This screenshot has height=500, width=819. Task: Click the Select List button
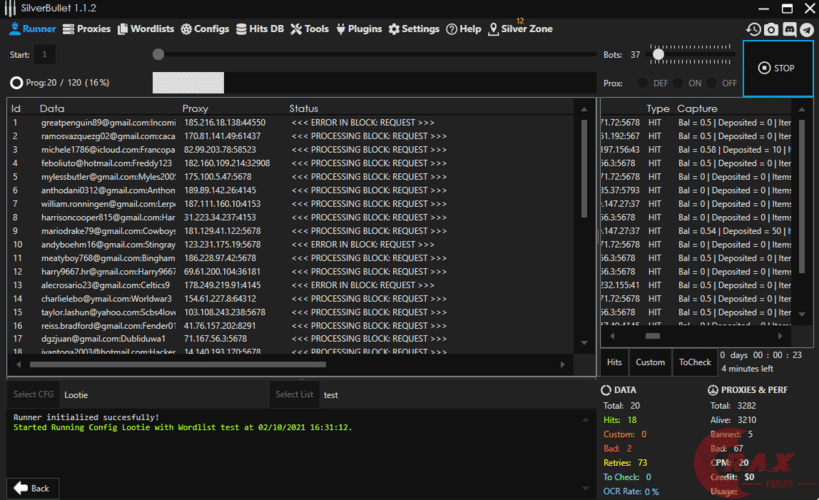point(294,395)
